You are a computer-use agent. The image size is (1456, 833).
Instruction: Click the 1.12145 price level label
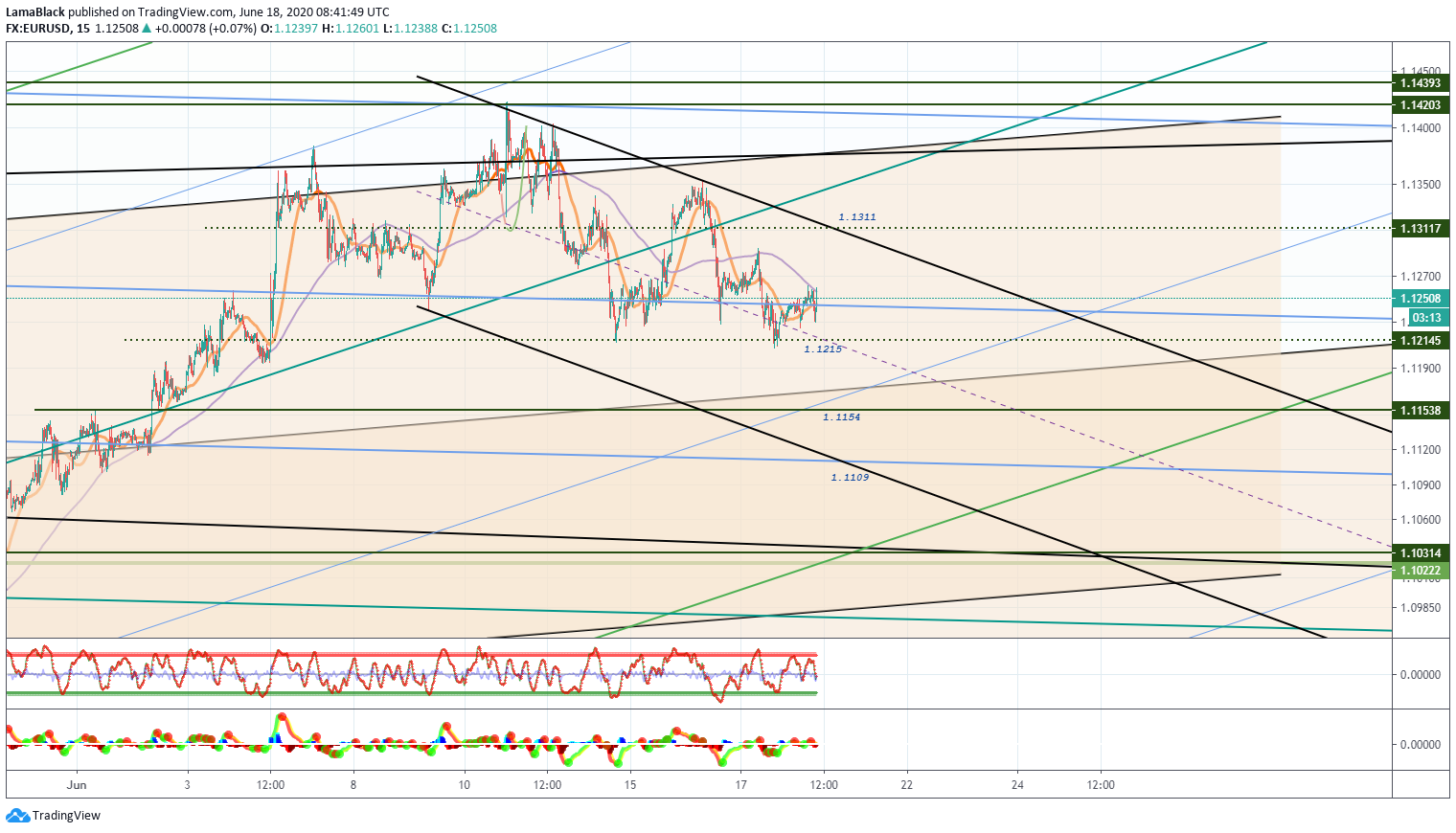[x=1421, y=341]
